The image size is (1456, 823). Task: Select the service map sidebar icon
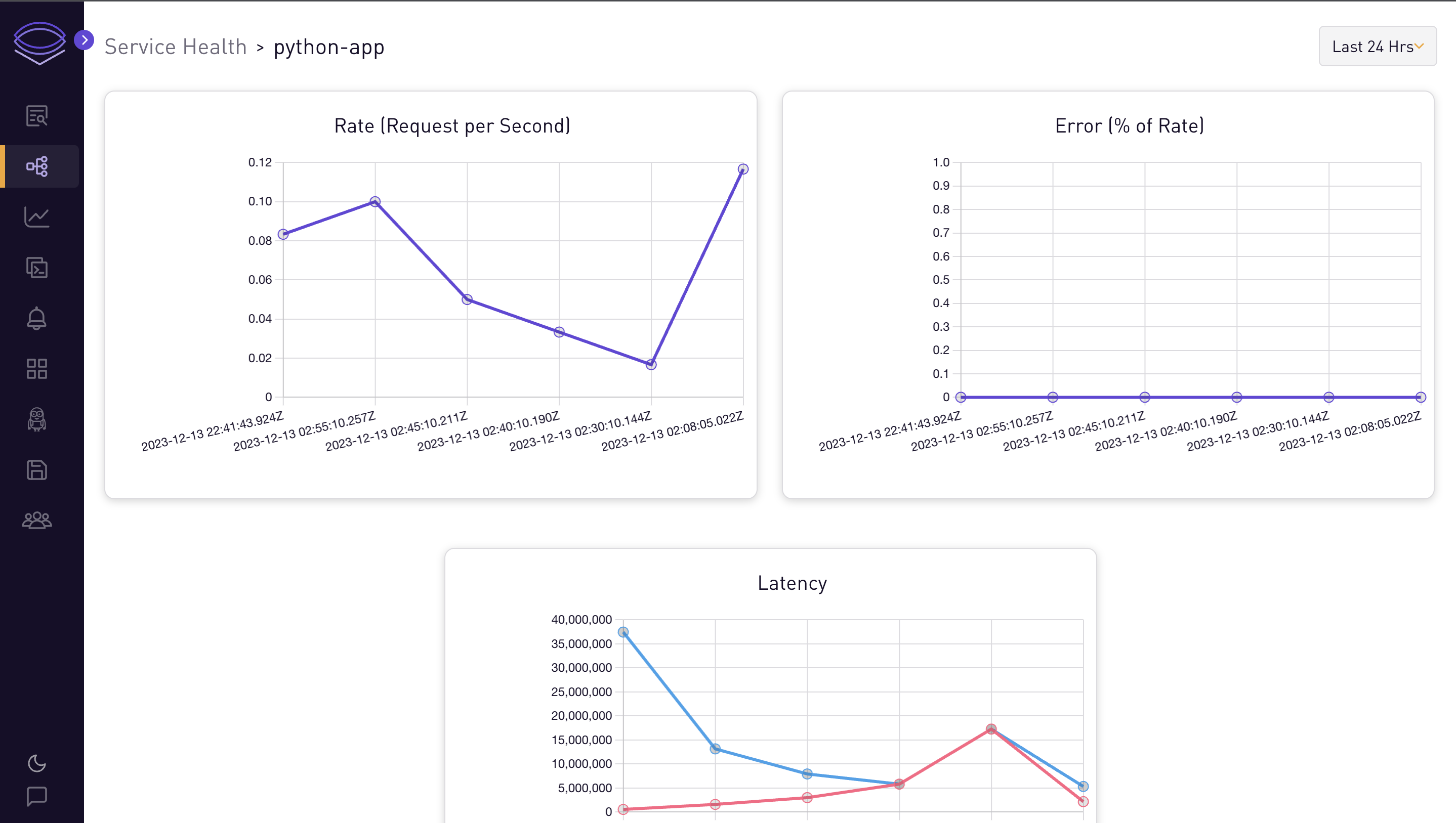coord(37,166)
